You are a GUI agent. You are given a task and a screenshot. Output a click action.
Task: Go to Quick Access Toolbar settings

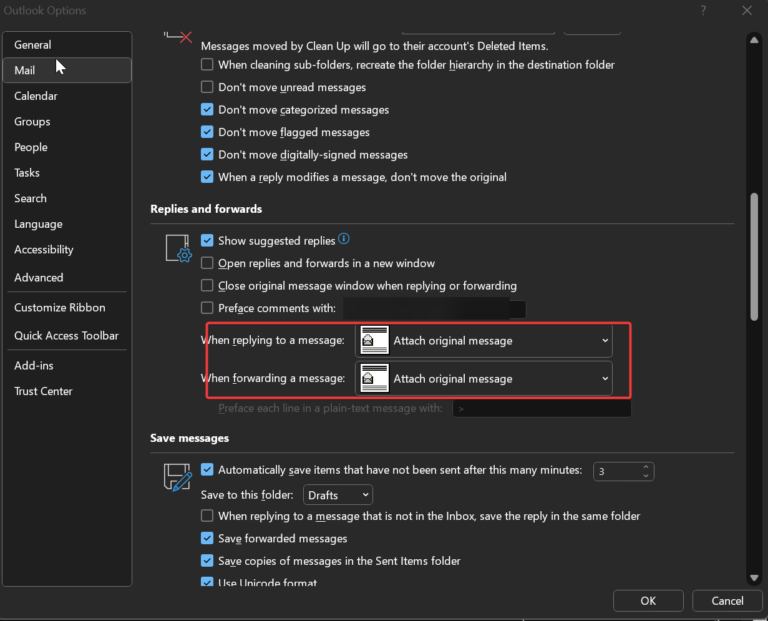click(67, 335)
